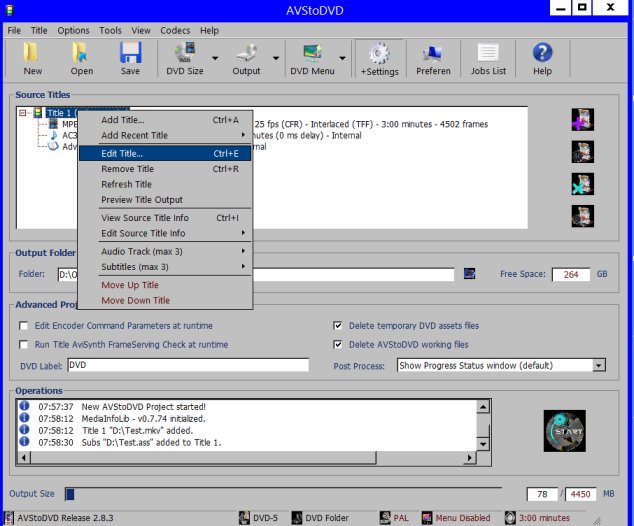
Task: Click the DVD Menu toolbar icon
Action: click(x=312, y=53)
